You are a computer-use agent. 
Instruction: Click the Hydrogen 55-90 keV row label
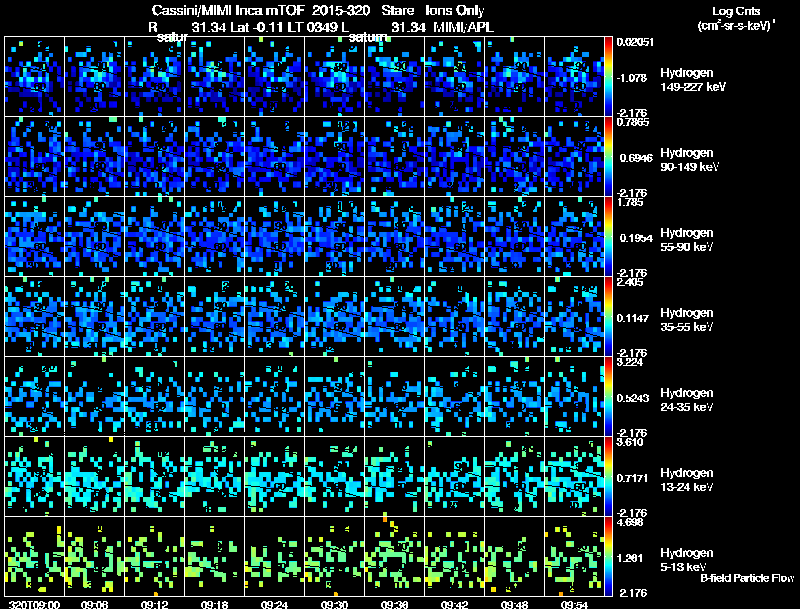[x=687, y=240]
